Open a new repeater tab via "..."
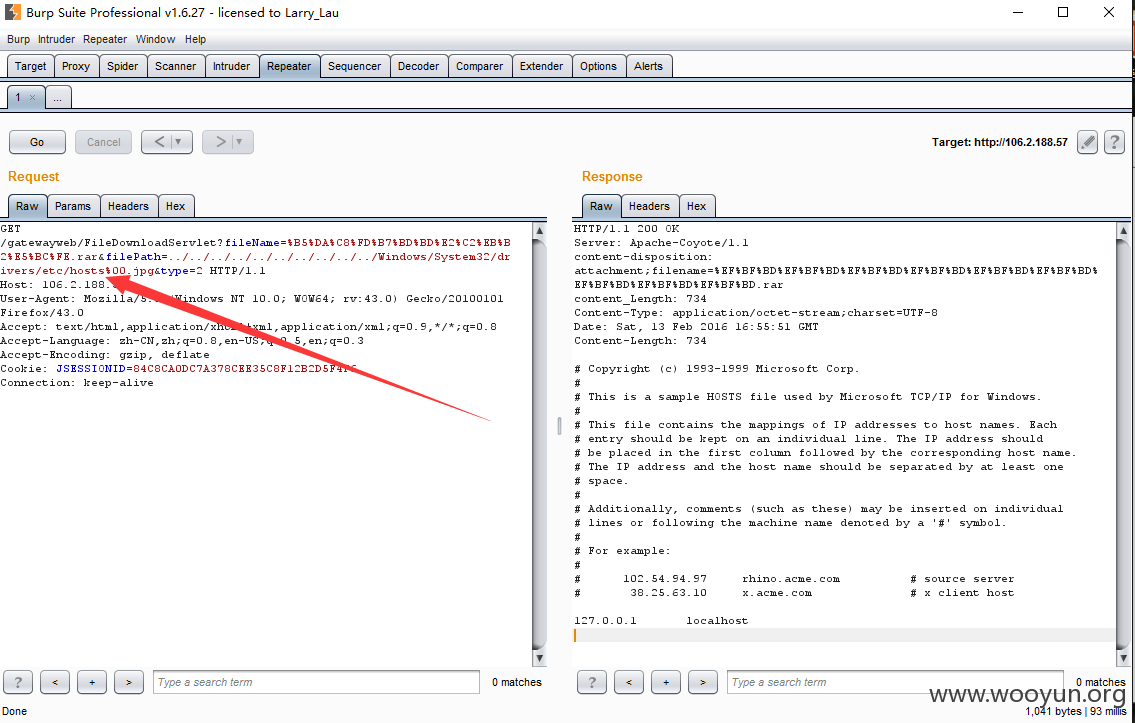This screenshot has height=723, width=1135. click(x=58, y=97)
